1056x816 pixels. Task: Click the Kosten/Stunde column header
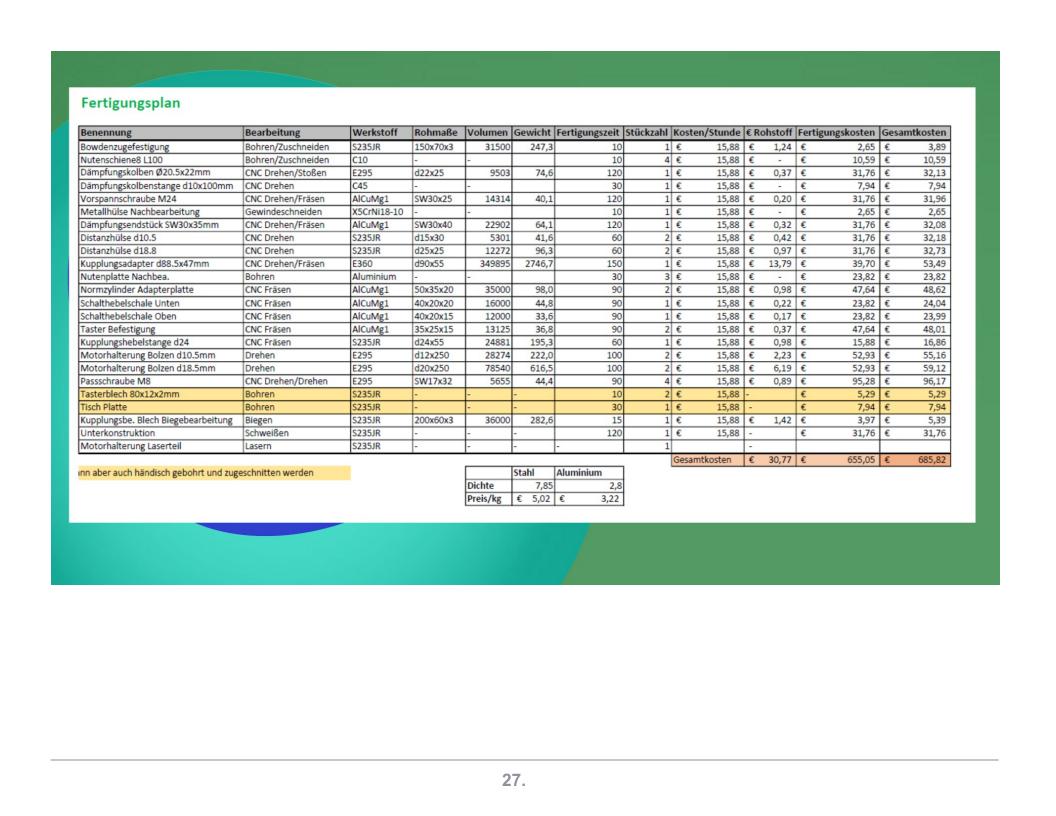(x=707, y=132)
